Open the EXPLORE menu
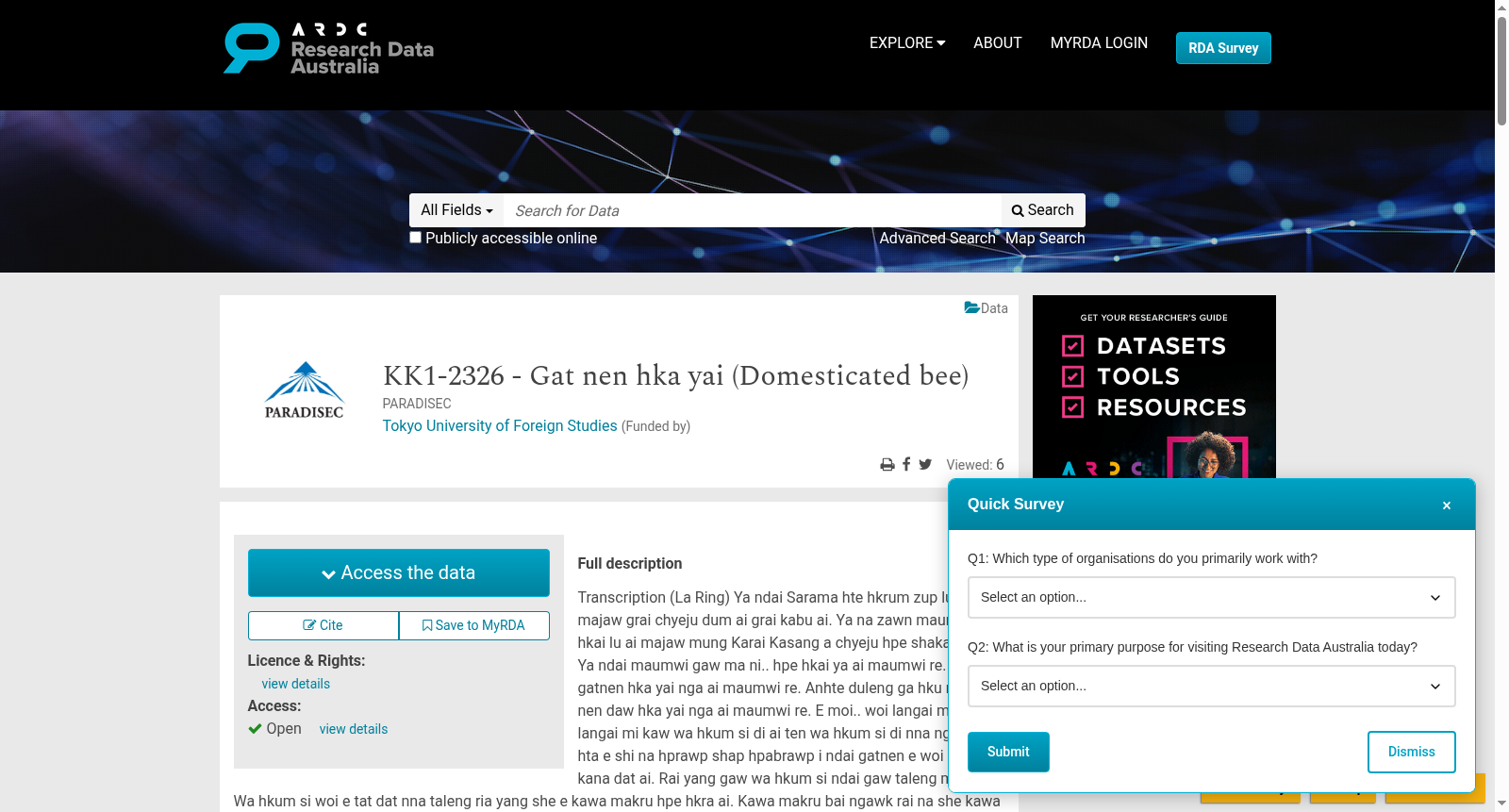 907,42
